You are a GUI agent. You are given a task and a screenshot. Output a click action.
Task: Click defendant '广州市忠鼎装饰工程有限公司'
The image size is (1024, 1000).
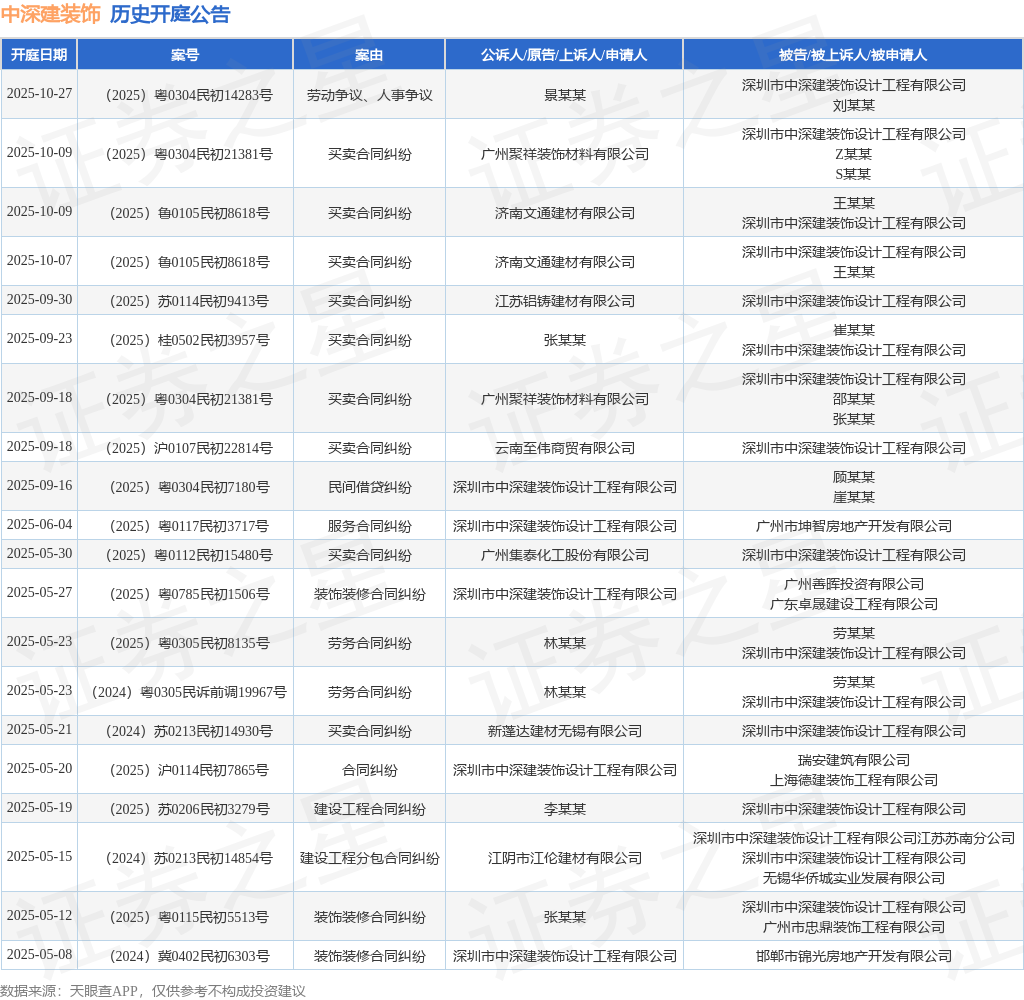pos(854,927)
